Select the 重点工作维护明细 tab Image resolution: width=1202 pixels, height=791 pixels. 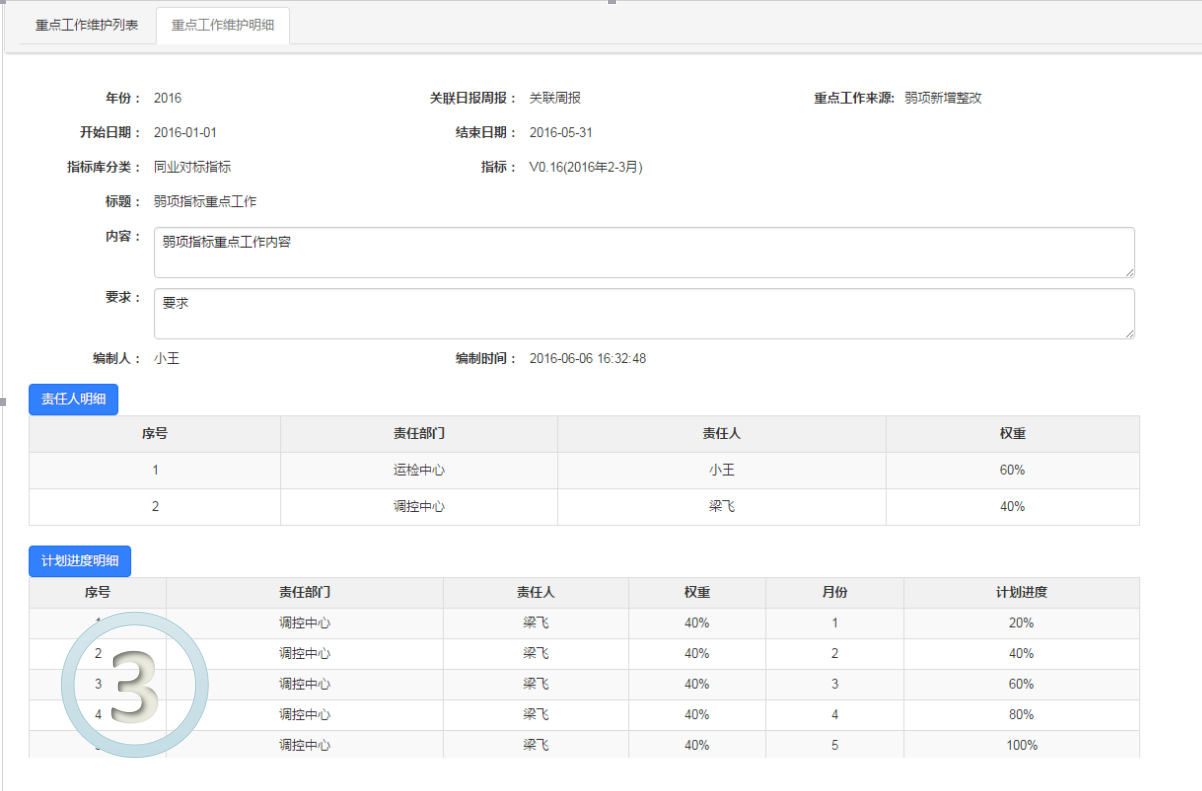(223, 25)
